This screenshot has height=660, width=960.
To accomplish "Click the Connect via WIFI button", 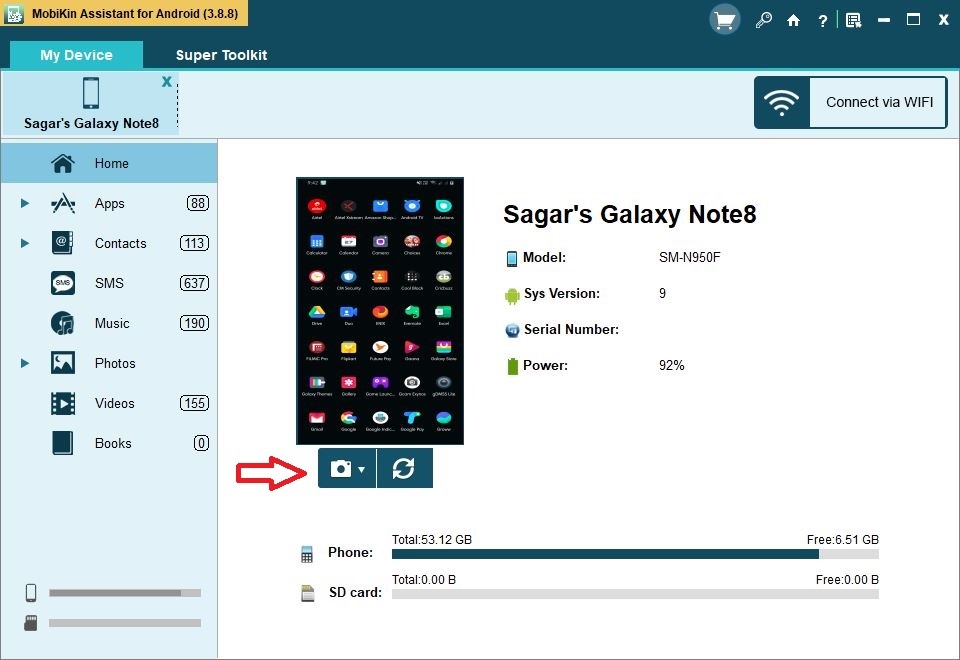I will tap(850, 102).
